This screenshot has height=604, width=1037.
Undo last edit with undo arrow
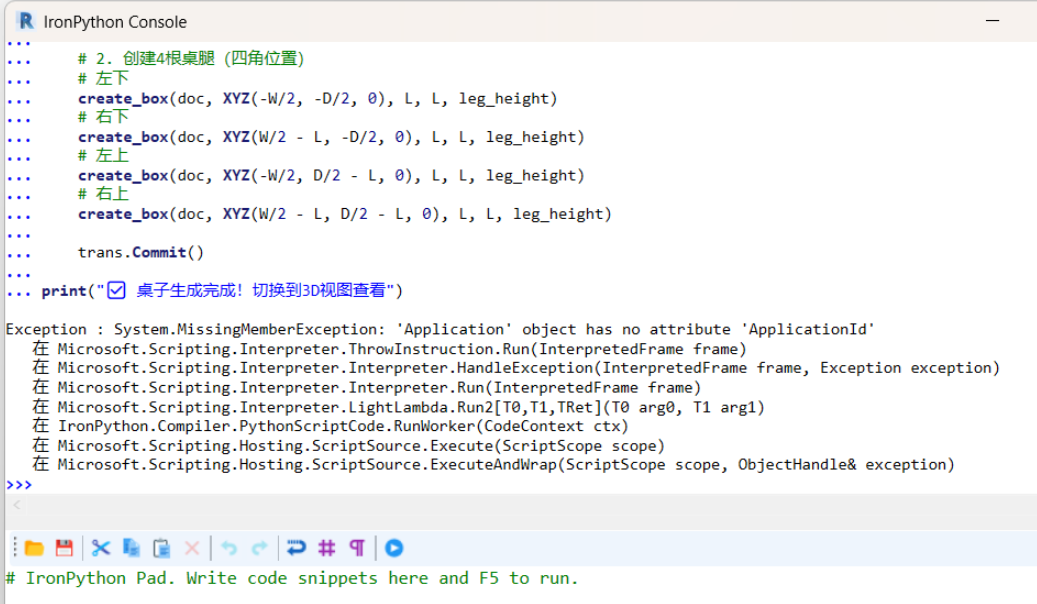(x=229, y=548)
